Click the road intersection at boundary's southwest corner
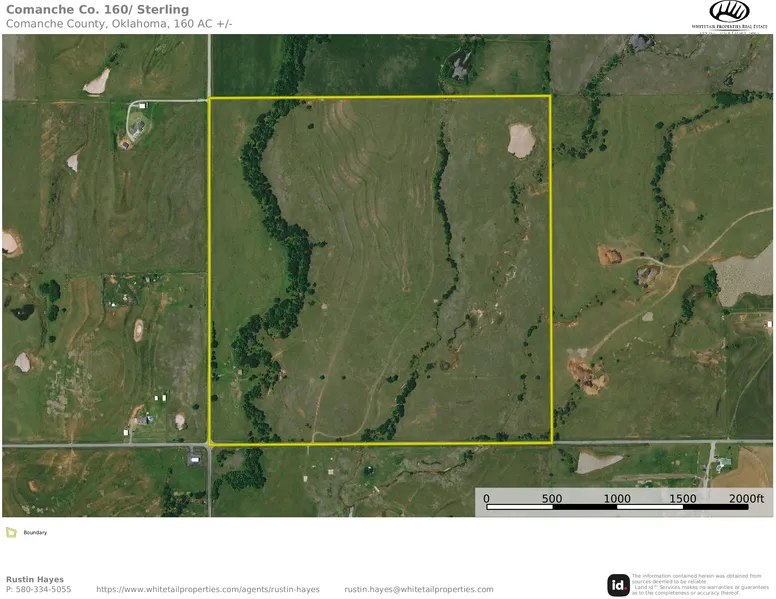Screen dimensions: 776x599 209,443
